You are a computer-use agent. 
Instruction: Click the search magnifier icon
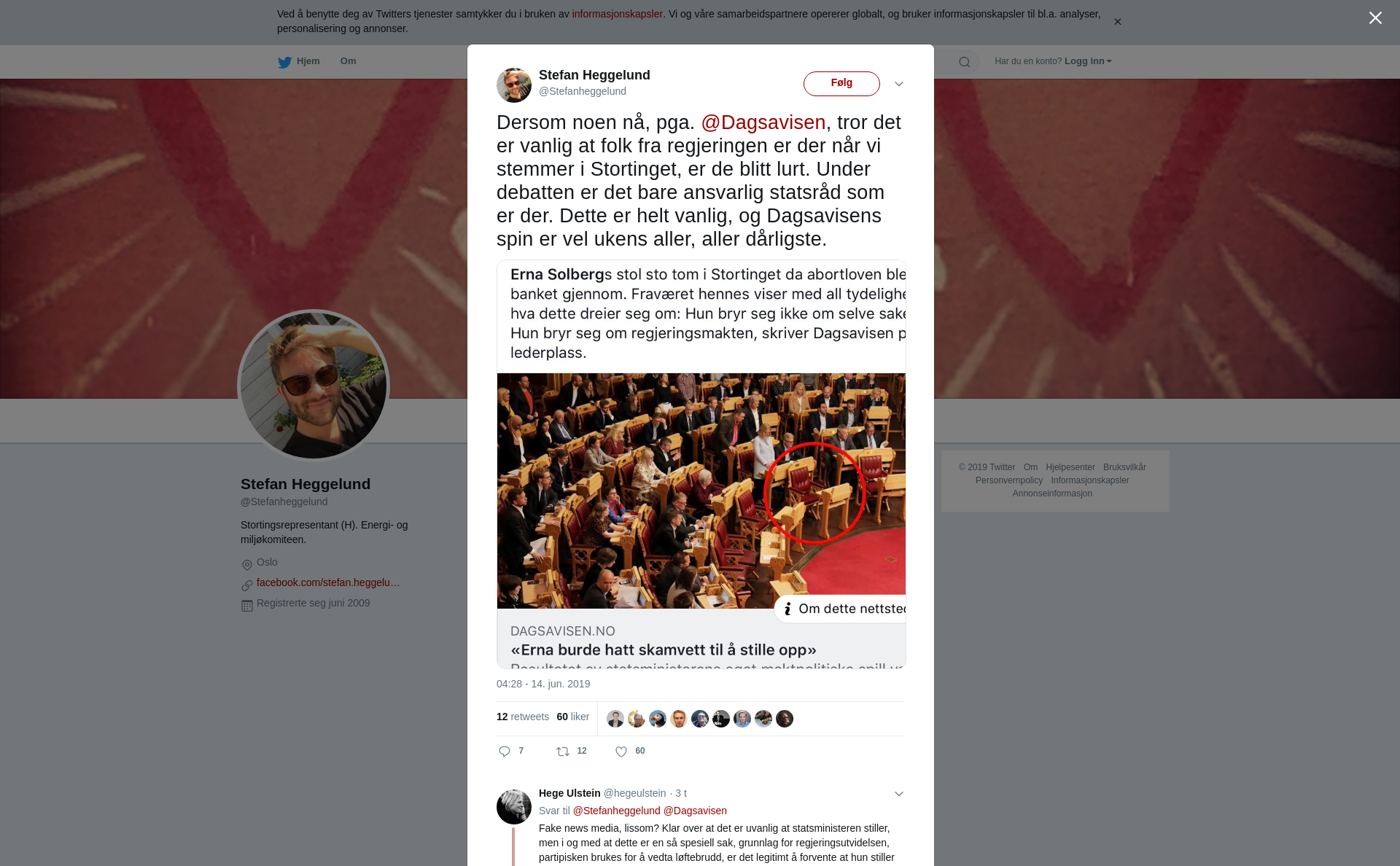point(965,62)
